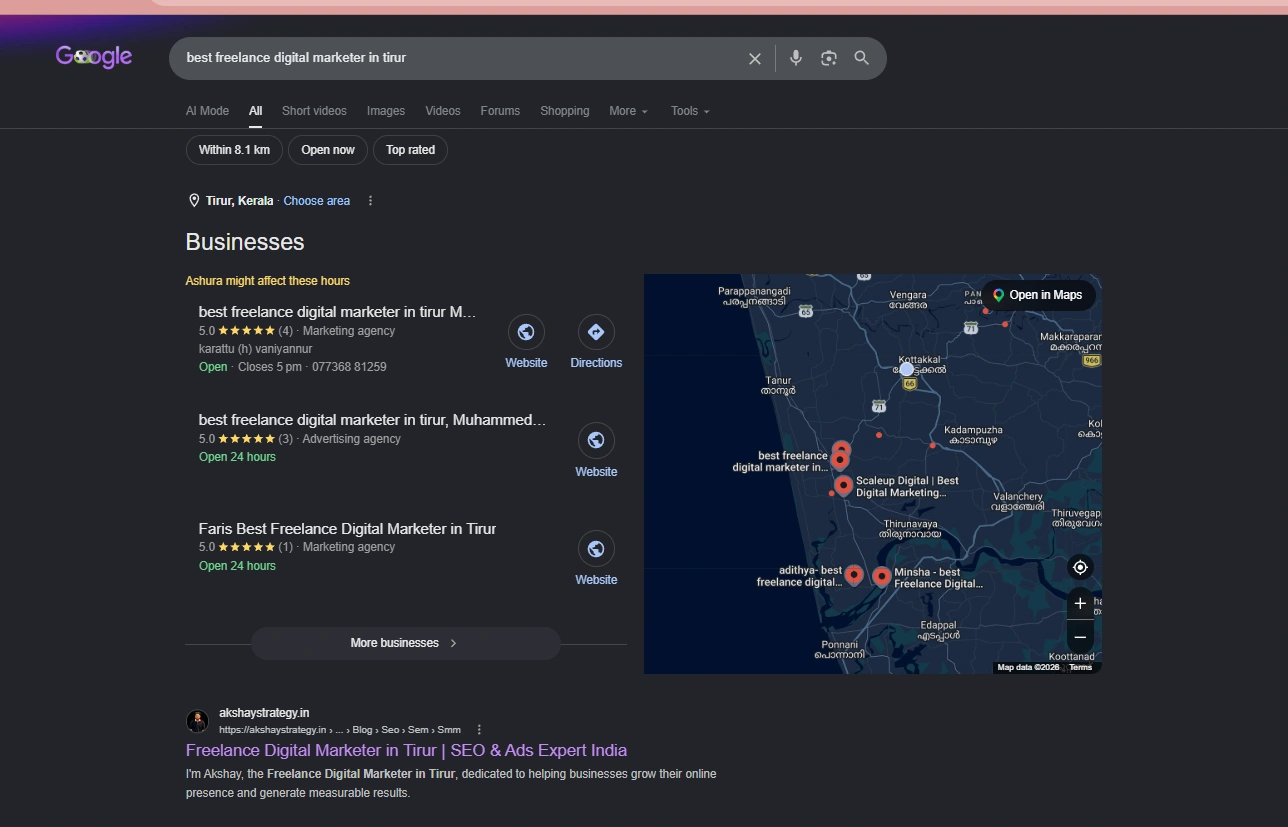The width and height of the screenshot is (1288, 827).
Task: Switch to the Images tab
Action: (x=386, y=111)
